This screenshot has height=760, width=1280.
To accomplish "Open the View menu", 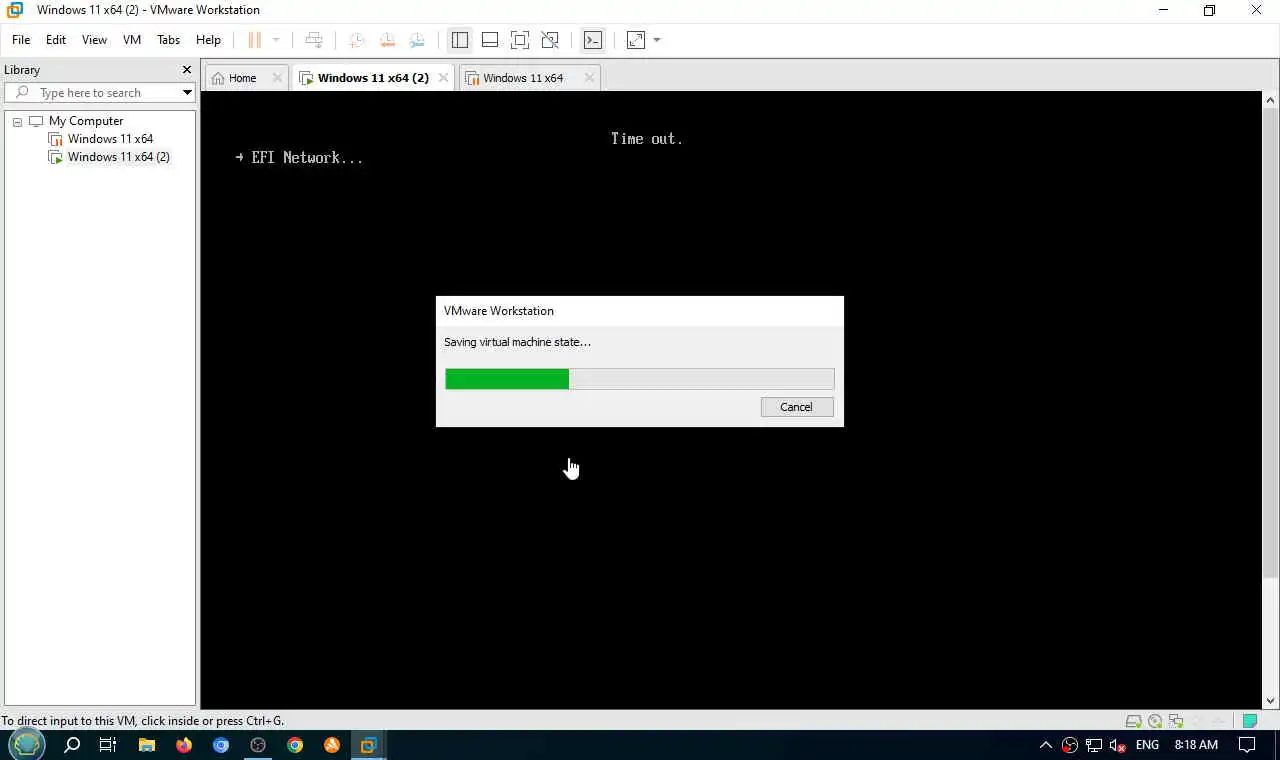I will pos(94,40).
